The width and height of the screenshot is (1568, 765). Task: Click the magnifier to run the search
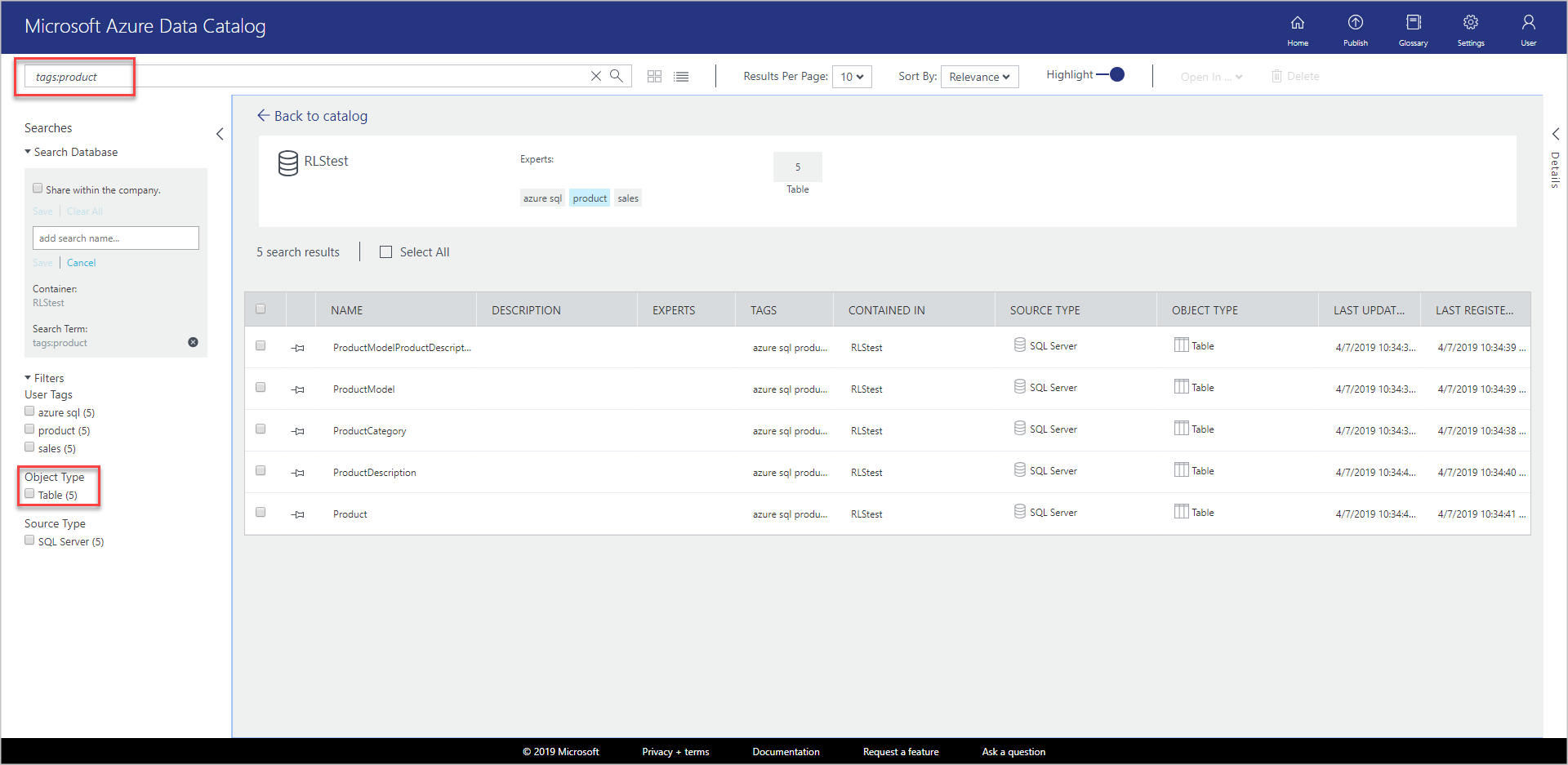[617, 75]
